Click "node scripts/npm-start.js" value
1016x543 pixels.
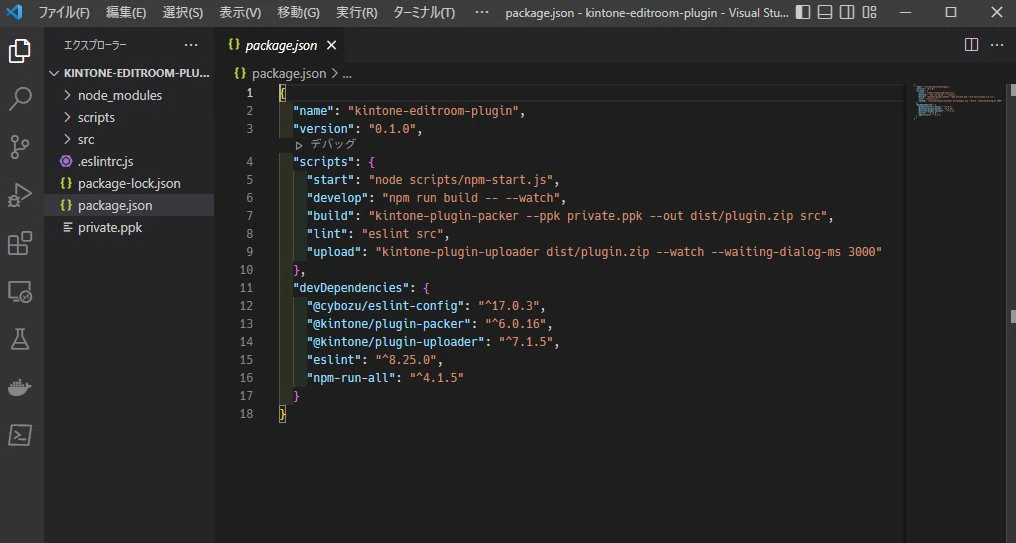[x=461, y=179]
